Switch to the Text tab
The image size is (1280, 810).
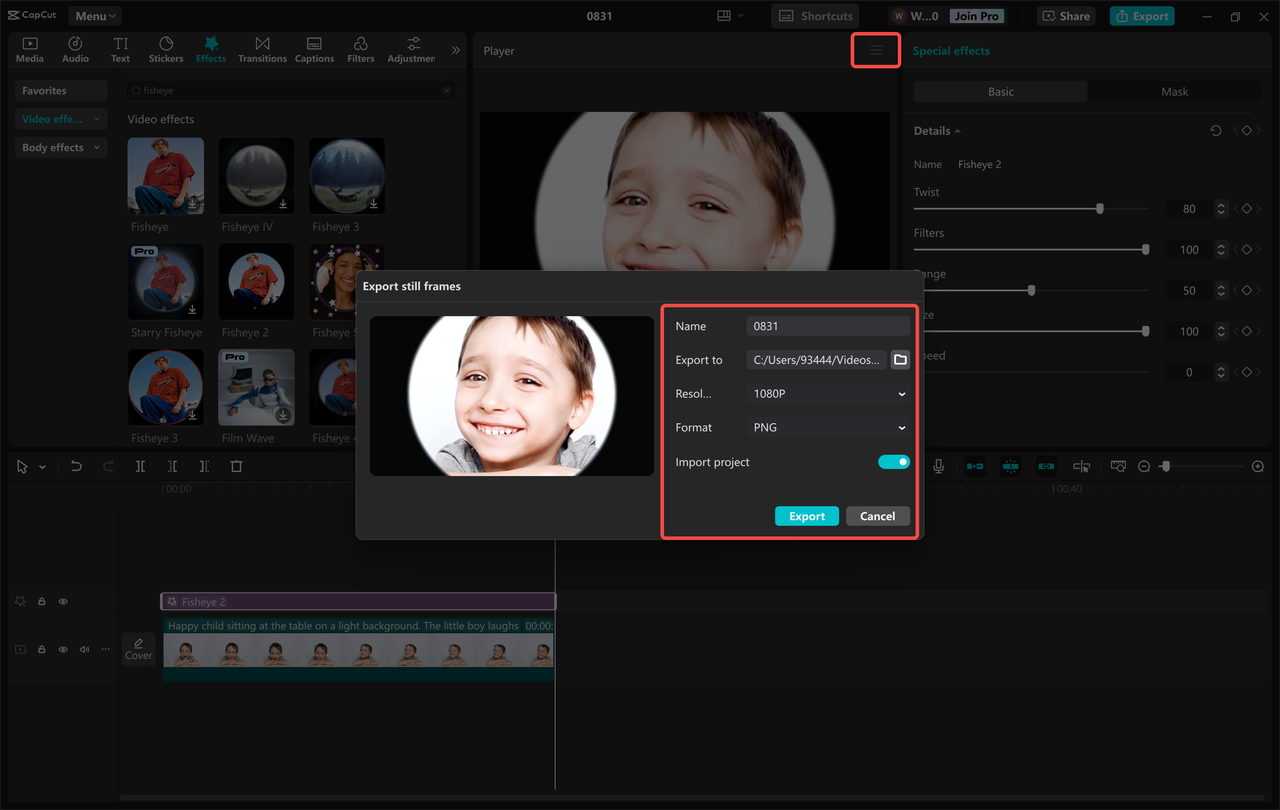point(120,50)
